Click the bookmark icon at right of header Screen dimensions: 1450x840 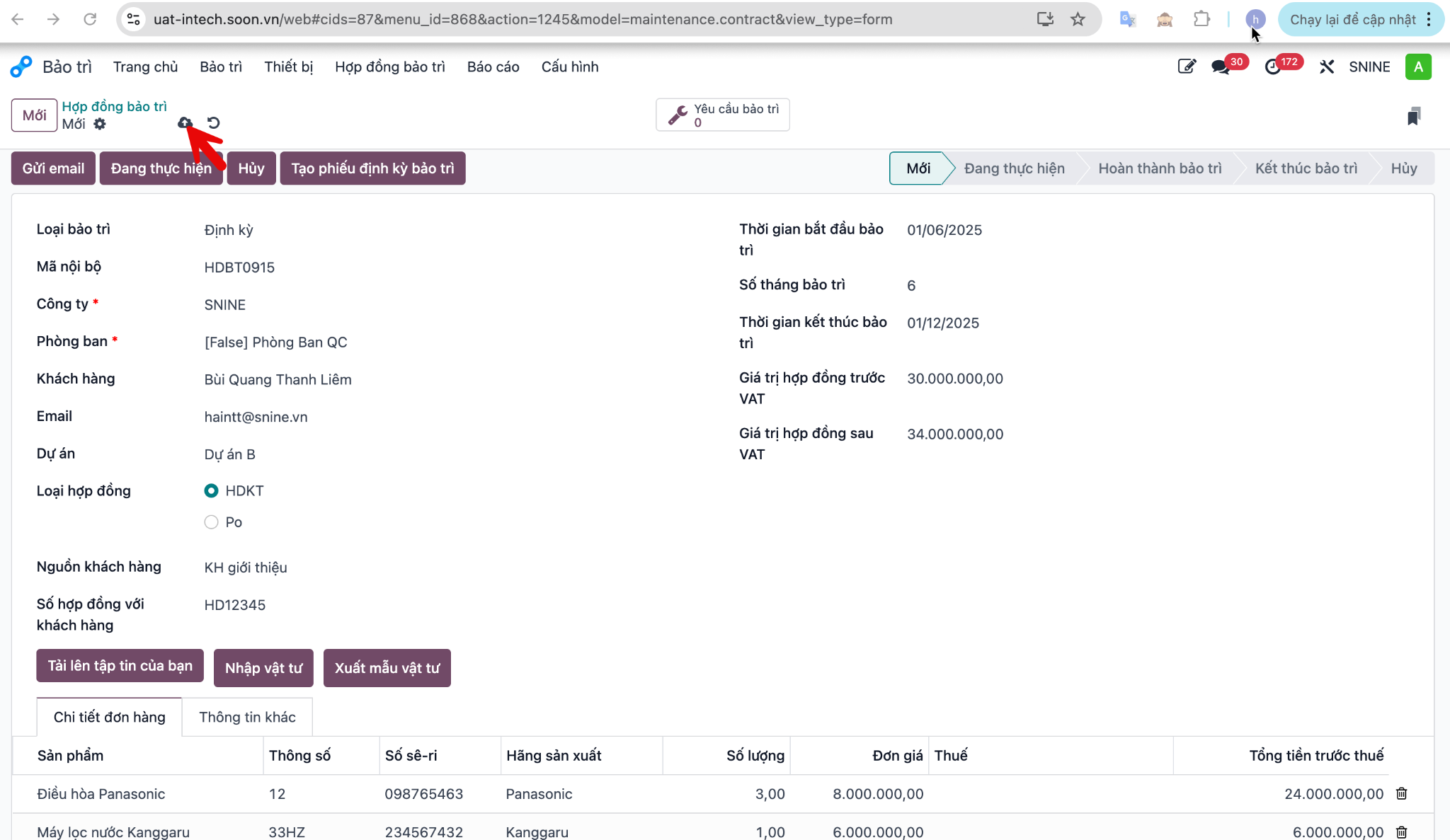click(x=1414, y=115)
